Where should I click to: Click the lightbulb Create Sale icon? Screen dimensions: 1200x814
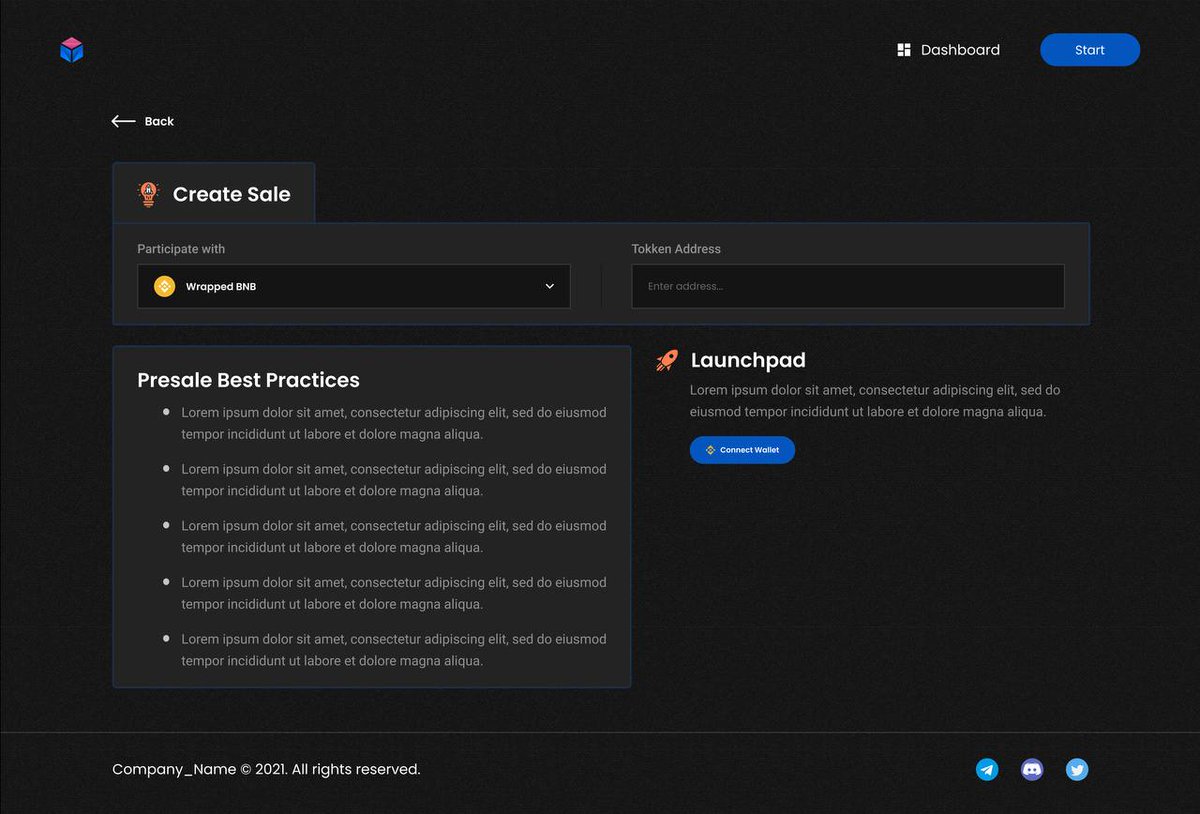(148, 194)
